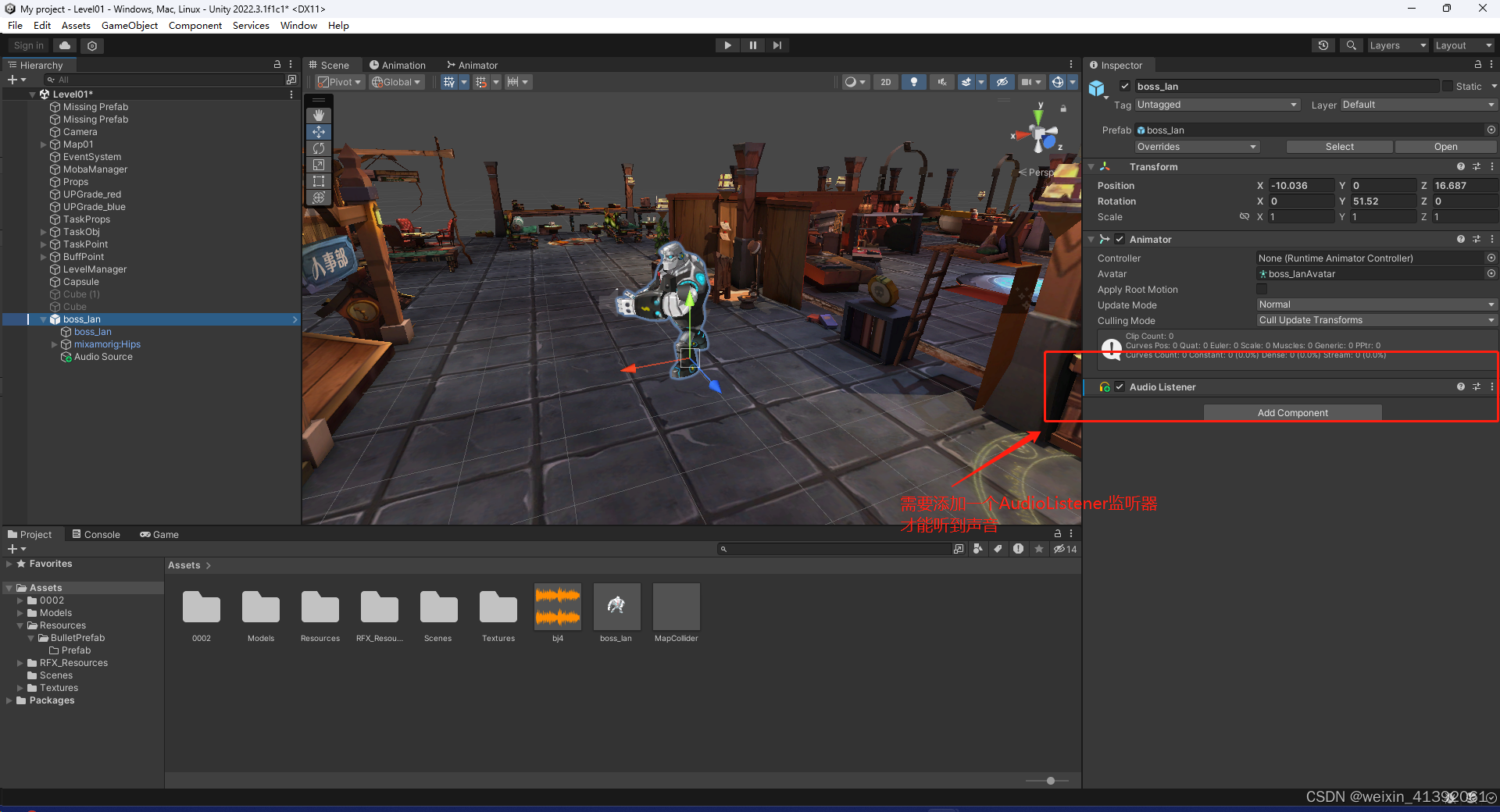This screenshot has width=1500, height=812.
Task: Select the Move tool
Action: (319, 132)
